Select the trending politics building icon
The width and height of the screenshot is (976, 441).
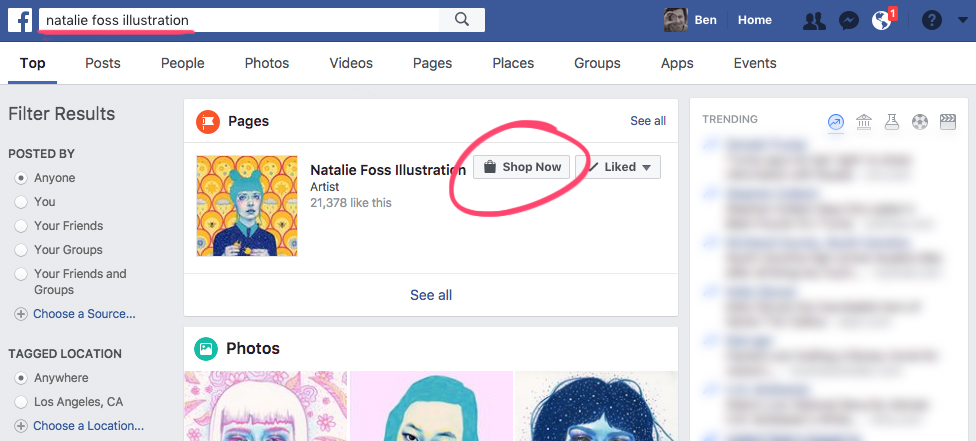863,121
